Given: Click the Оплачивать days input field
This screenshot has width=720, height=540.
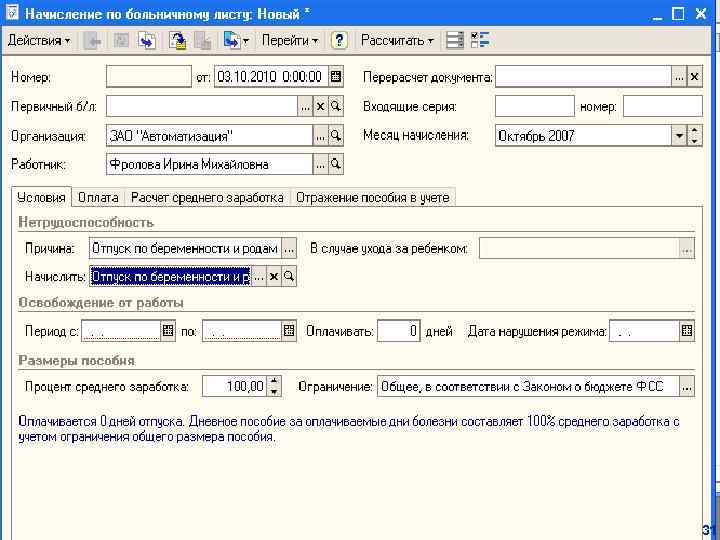Looking at the screenshot, I should [x=398, y=331].
